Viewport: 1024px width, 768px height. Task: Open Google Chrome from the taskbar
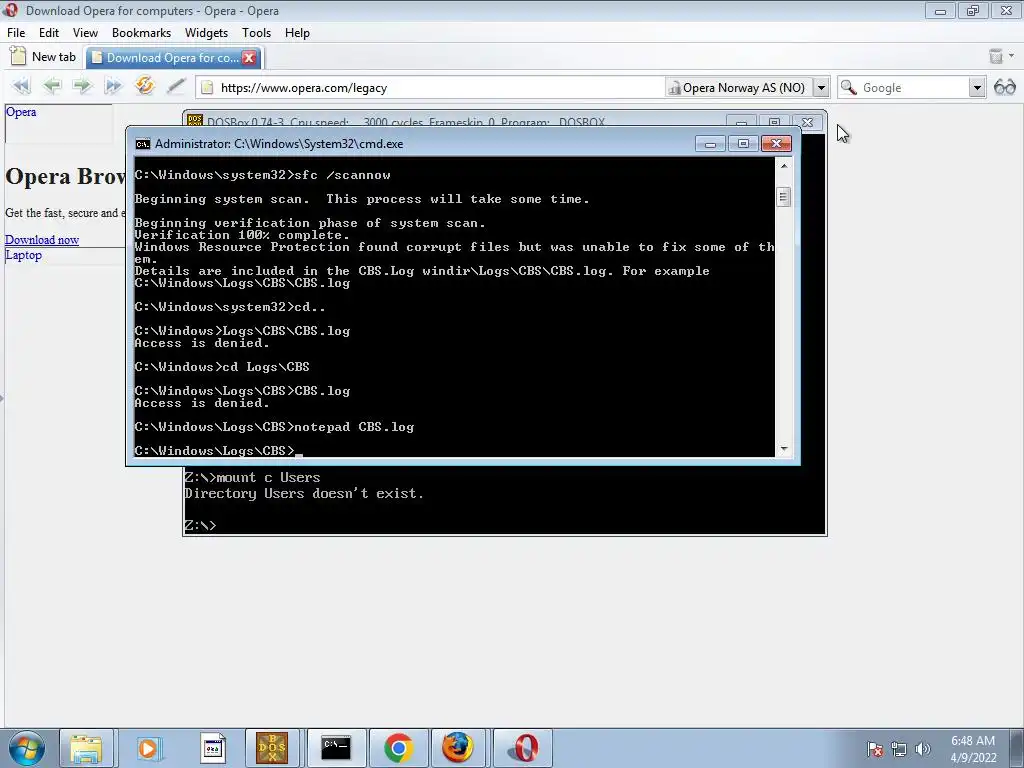point(398,748)
